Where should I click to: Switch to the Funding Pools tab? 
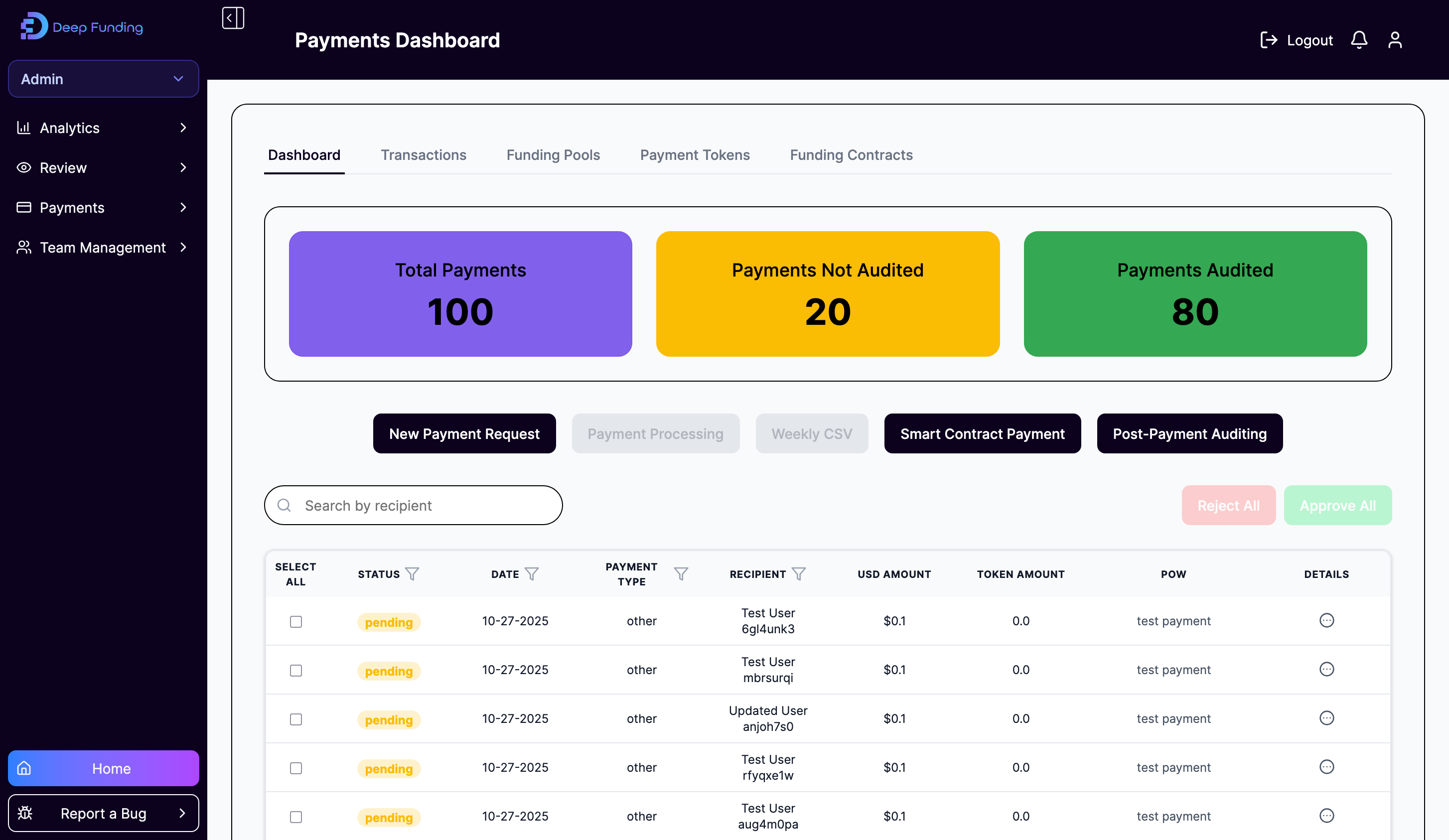click(x=553, y=154)
